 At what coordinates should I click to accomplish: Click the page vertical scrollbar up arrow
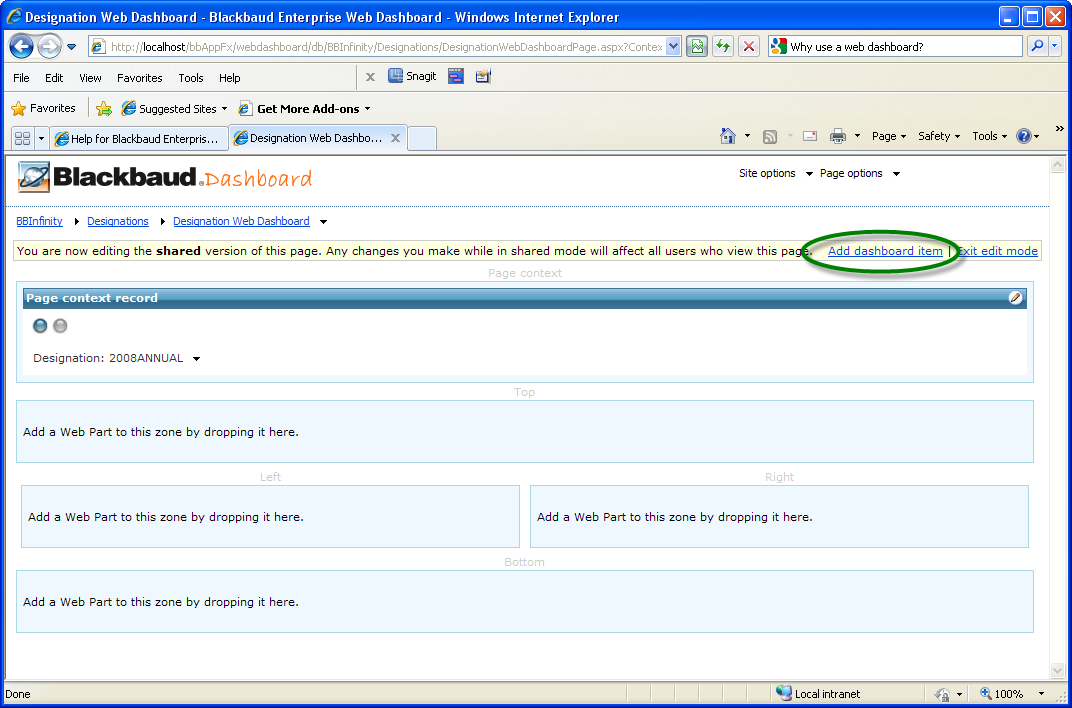[x=1058, y=165]
